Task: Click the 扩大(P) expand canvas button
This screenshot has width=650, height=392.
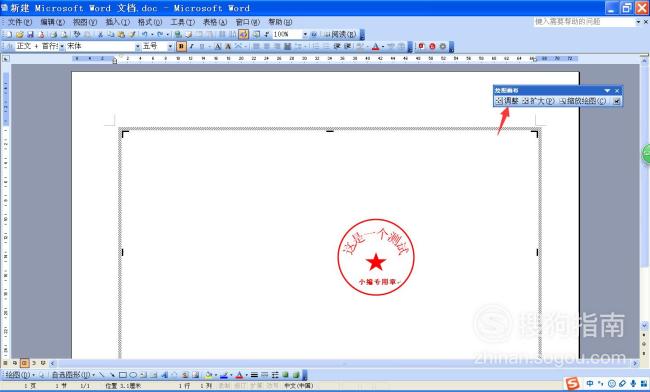Action: 538,101
